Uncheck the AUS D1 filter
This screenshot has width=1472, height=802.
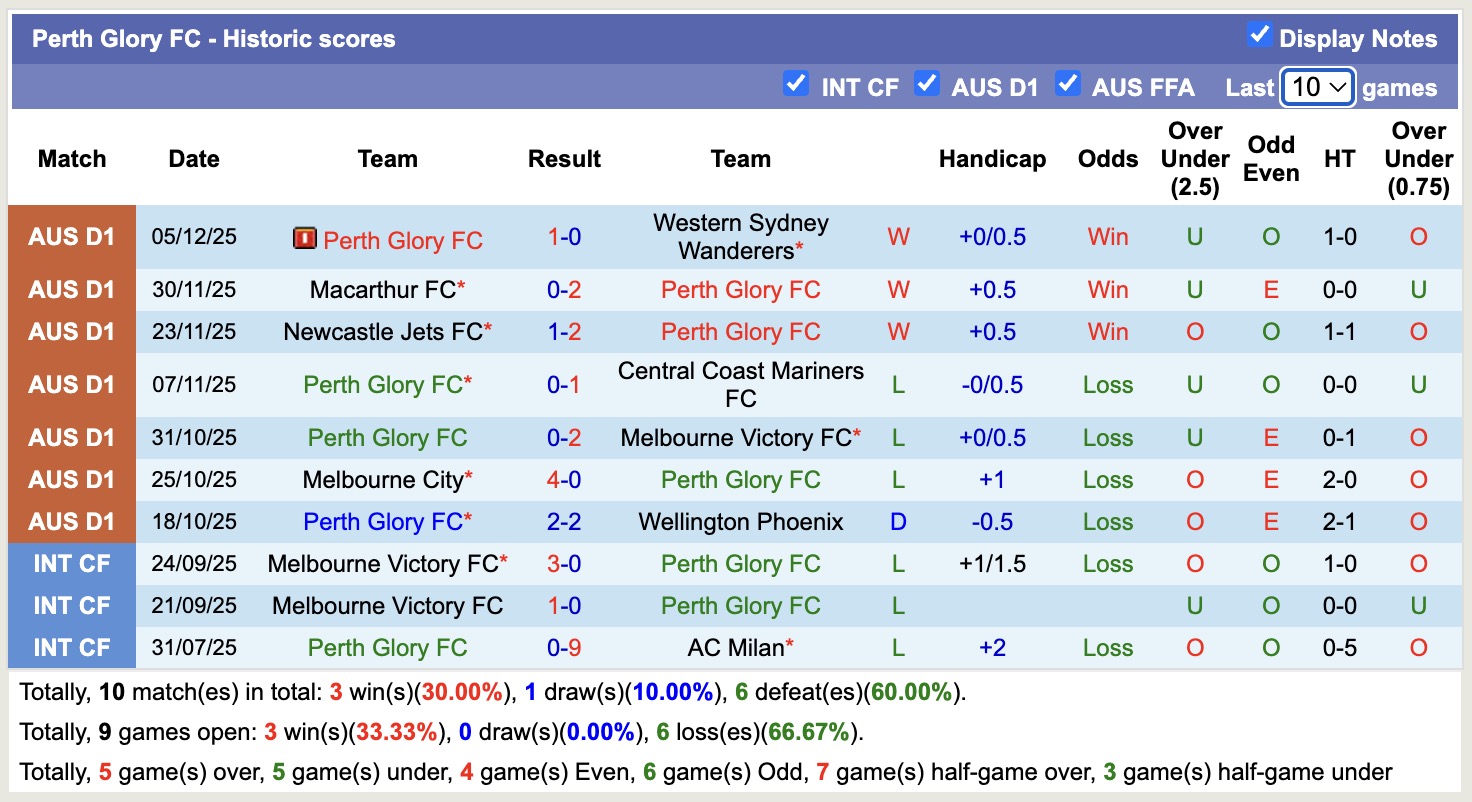click(926, 85)
